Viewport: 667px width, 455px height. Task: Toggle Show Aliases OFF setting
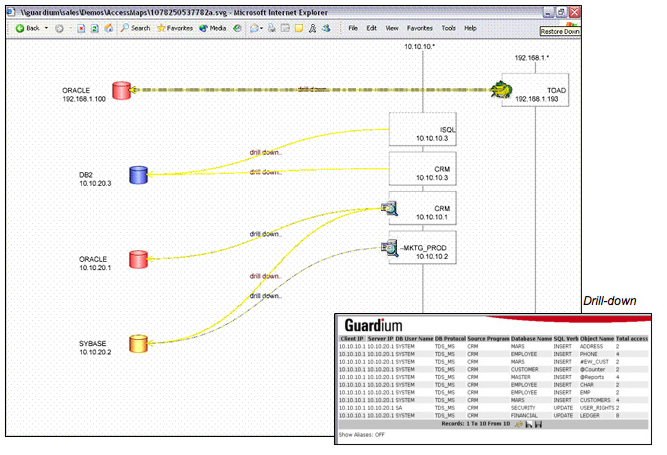362,435
